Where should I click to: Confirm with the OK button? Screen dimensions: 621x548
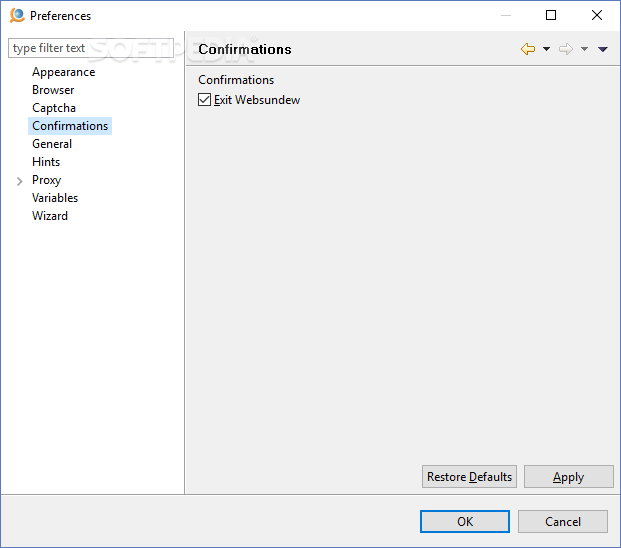[465, 521]
